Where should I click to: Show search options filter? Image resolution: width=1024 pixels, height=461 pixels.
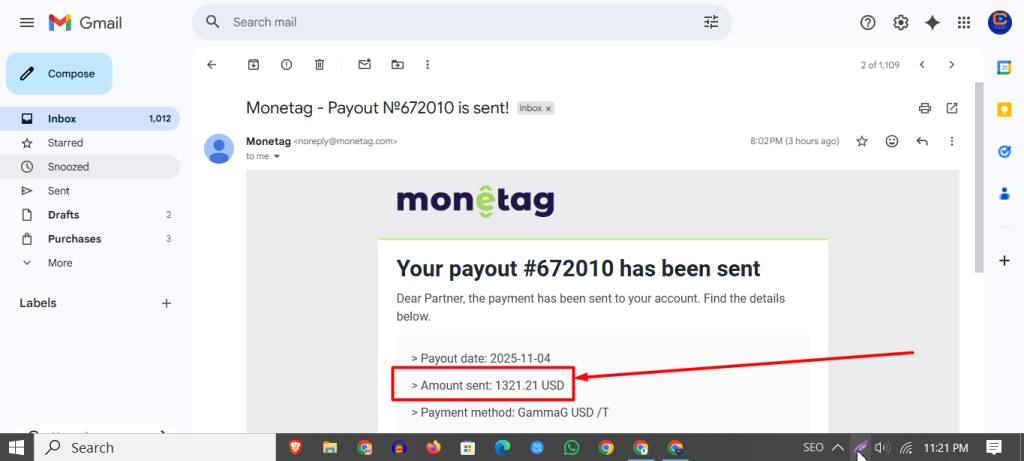coord(711,22)
